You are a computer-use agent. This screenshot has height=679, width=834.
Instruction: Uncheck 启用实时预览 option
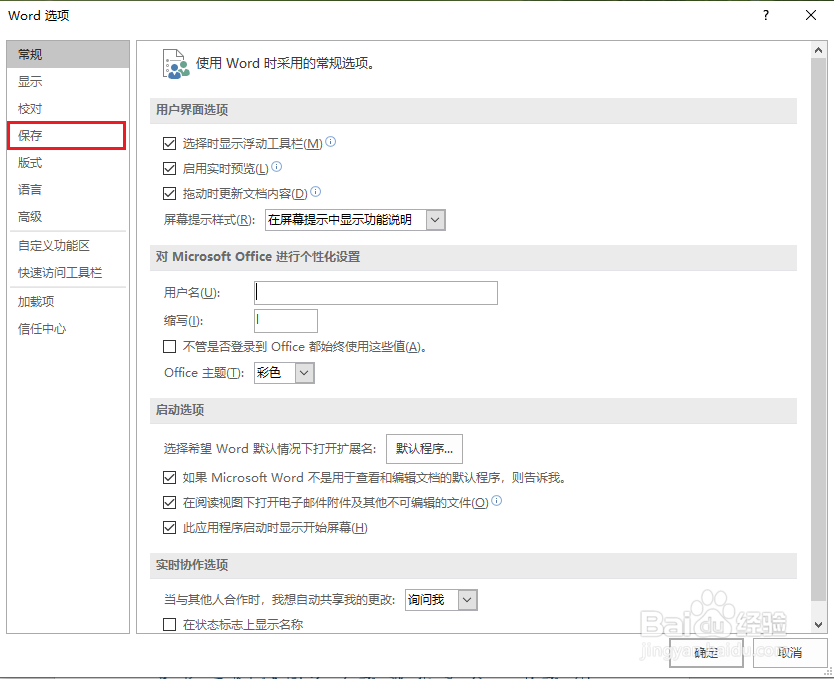170,168
